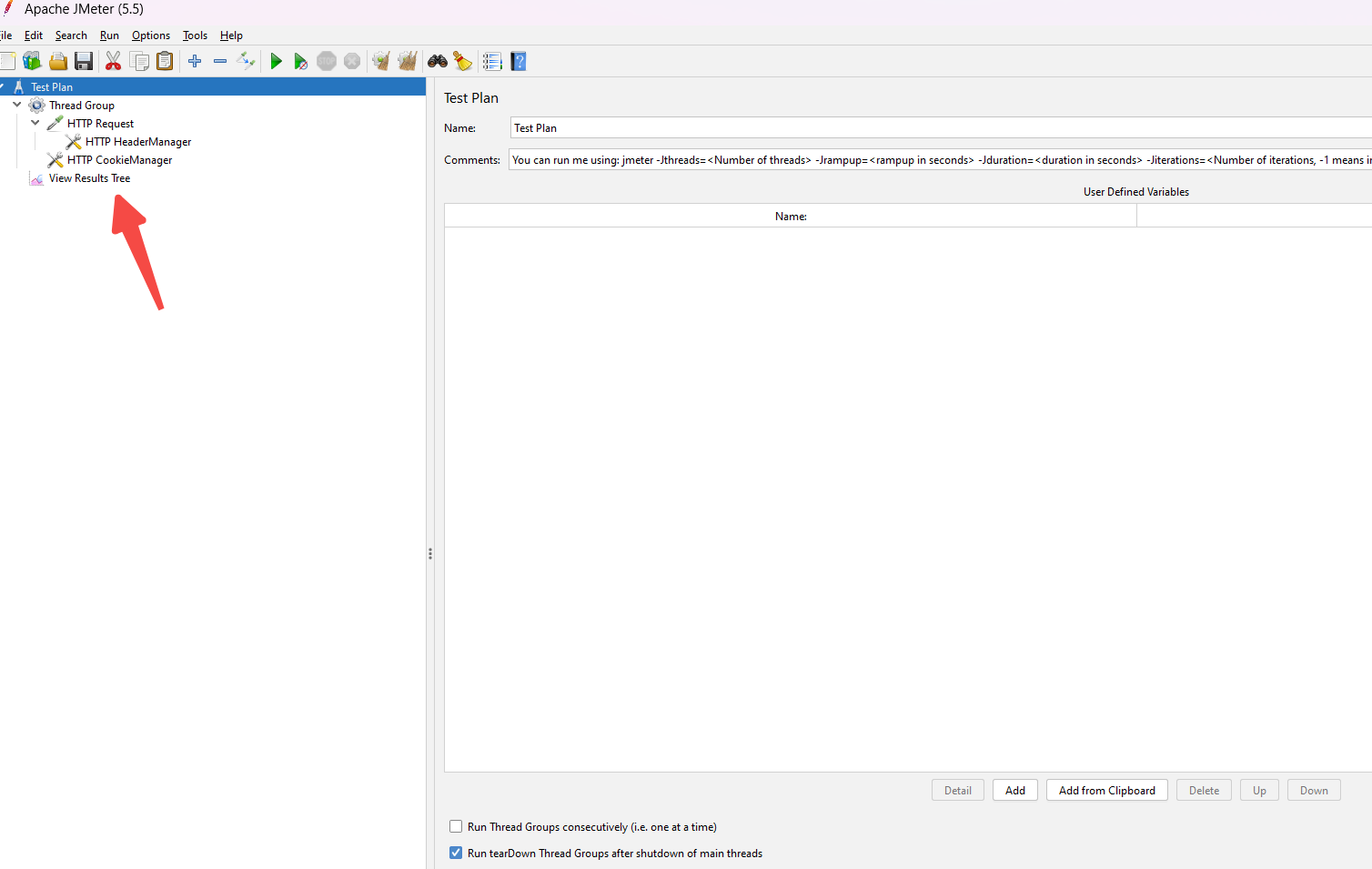
Task: Click the HTTP CookieManager wrench icon
Action: (x=55, y=160)
